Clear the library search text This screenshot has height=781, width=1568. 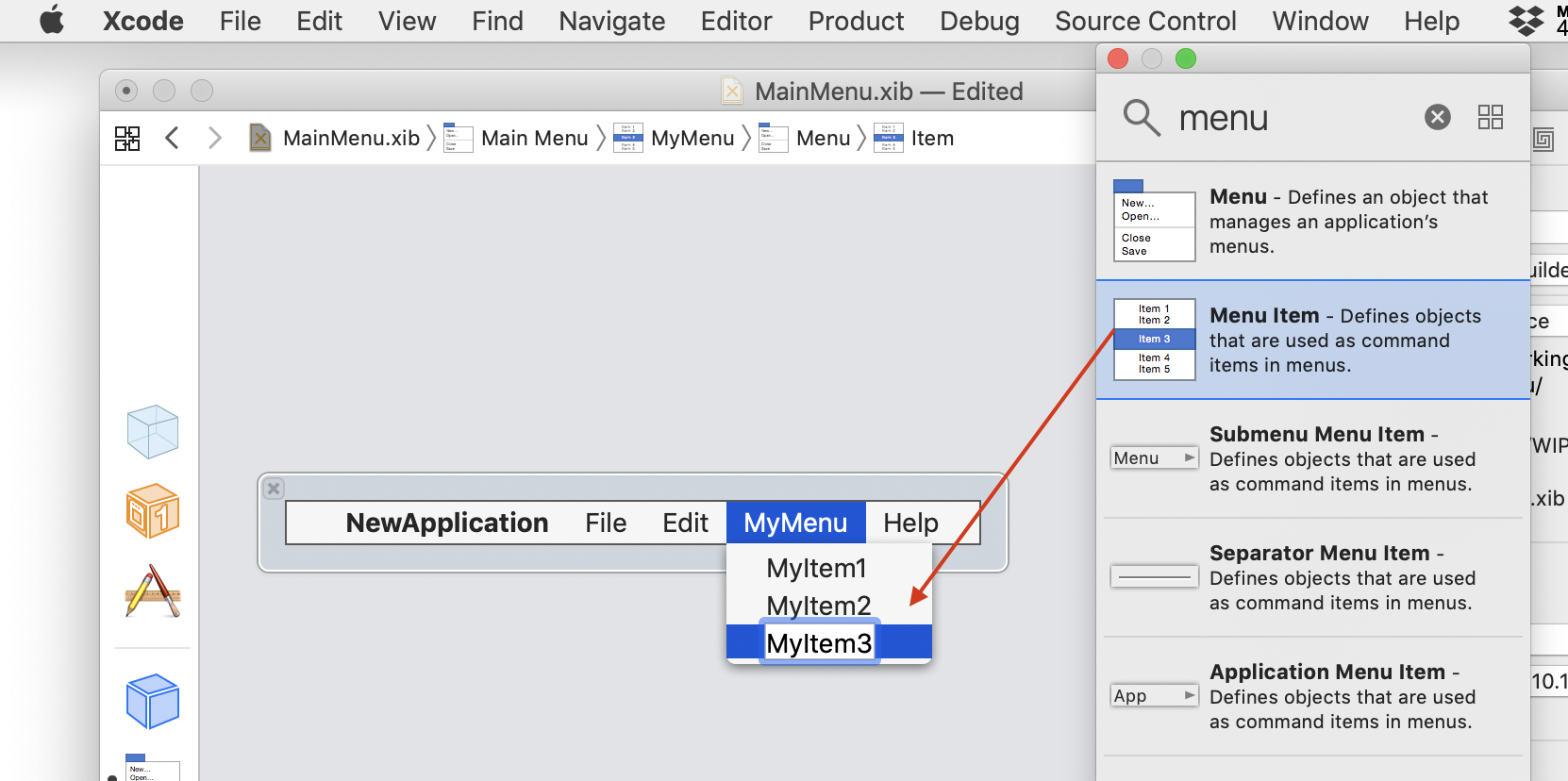coord(1437,117)
